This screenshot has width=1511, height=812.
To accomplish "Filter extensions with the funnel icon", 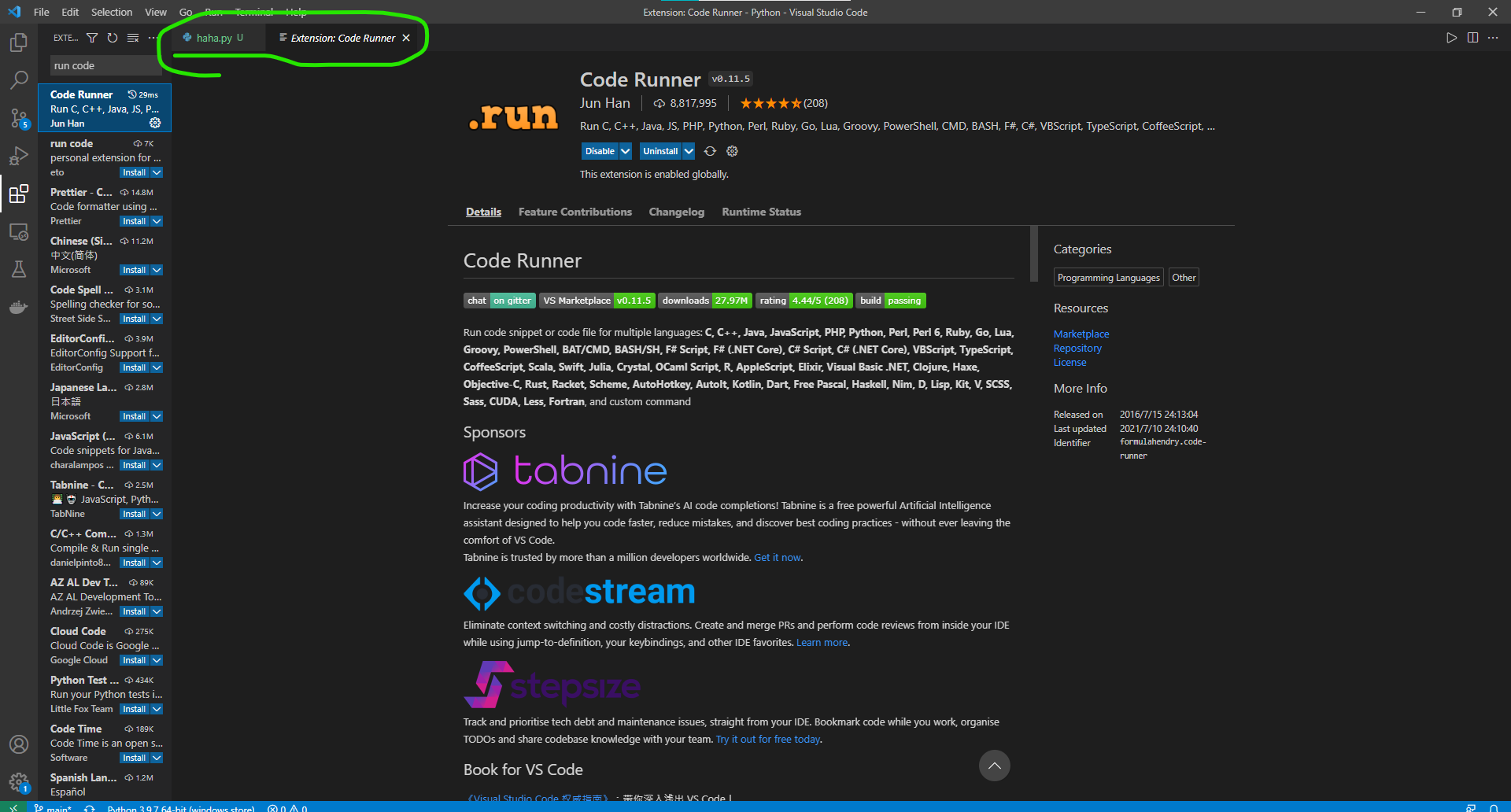I will [x=92, y=38].
